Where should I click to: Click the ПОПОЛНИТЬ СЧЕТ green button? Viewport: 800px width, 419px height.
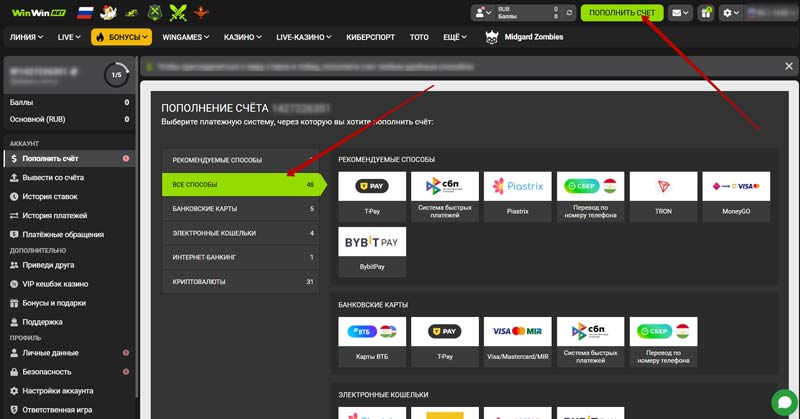621,13
